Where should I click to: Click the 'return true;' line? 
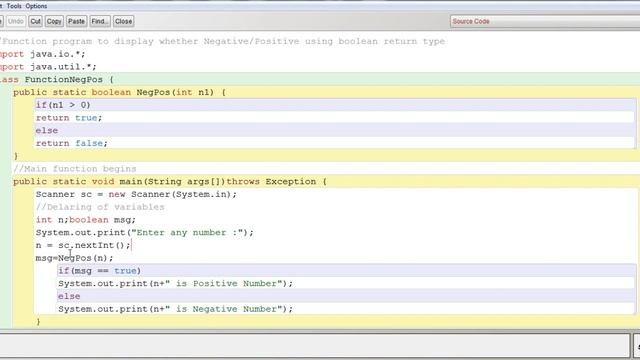coord(69,118)
